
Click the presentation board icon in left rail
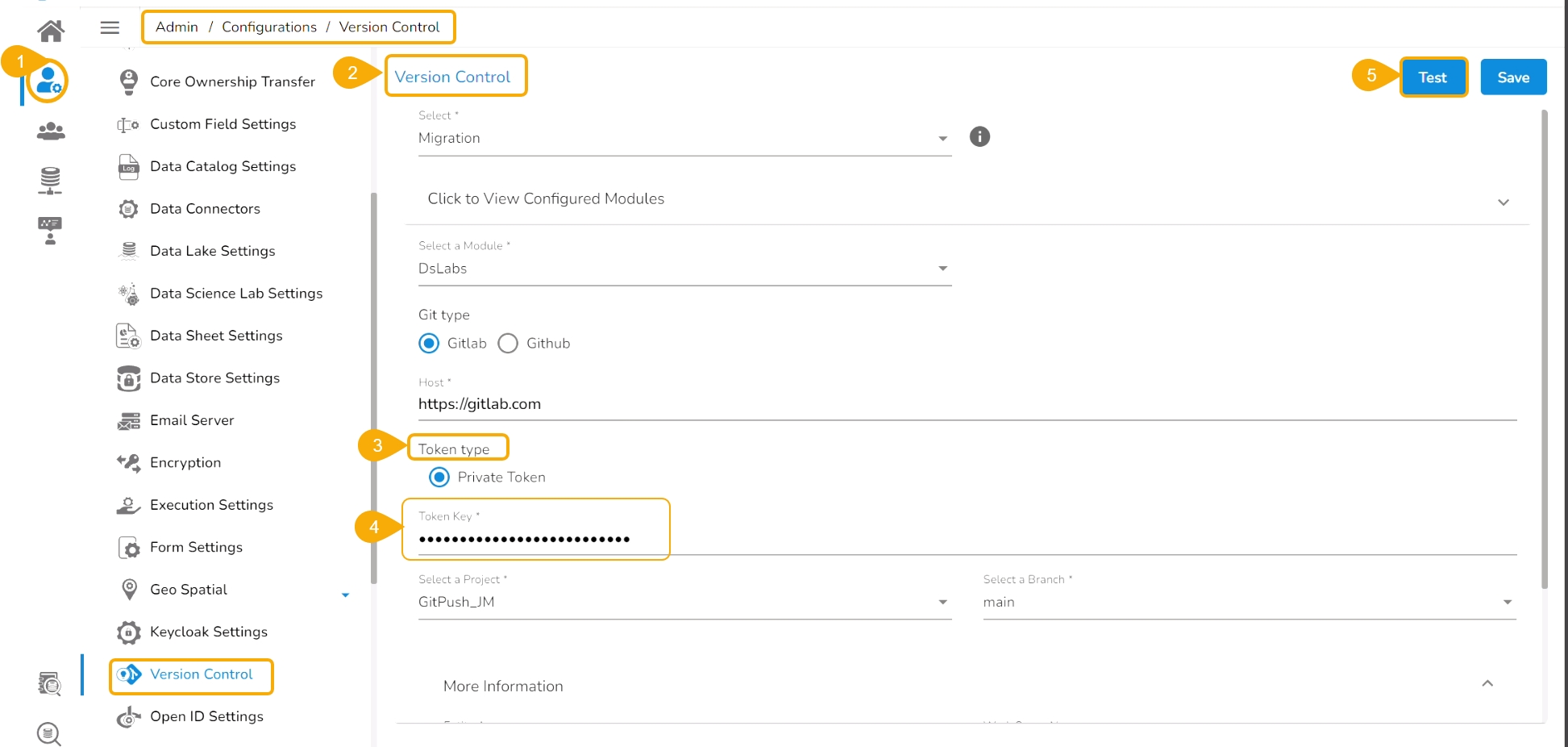(x=50, y=230)
